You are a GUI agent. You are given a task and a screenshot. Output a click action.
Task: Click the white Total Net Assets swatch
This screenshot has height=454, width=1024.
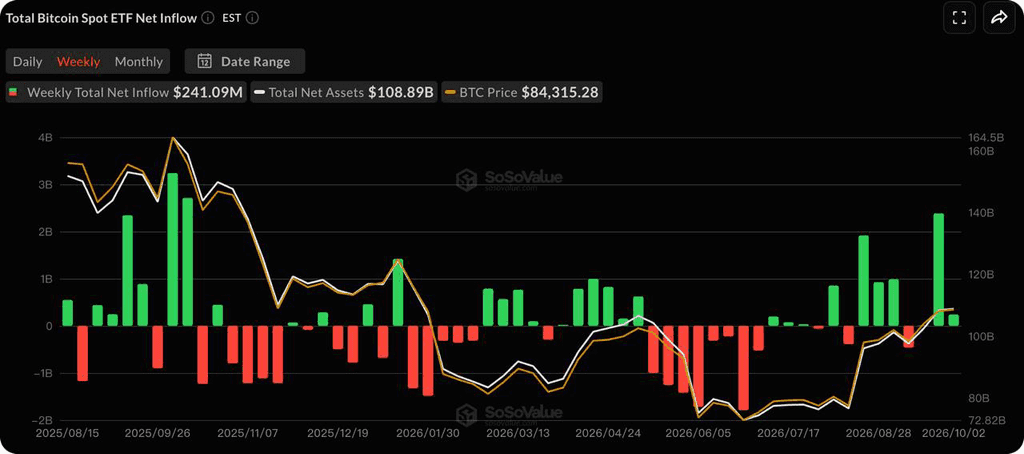259,93
